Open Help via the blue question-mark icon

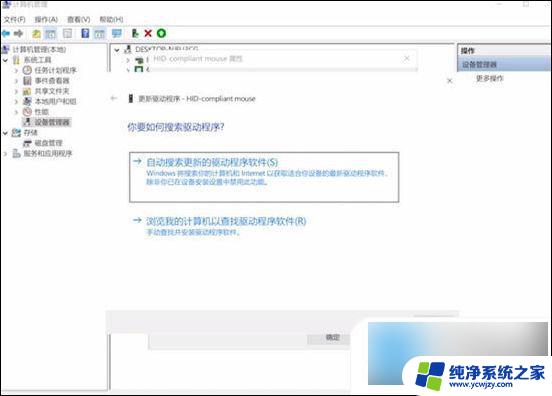pos(85,33)
